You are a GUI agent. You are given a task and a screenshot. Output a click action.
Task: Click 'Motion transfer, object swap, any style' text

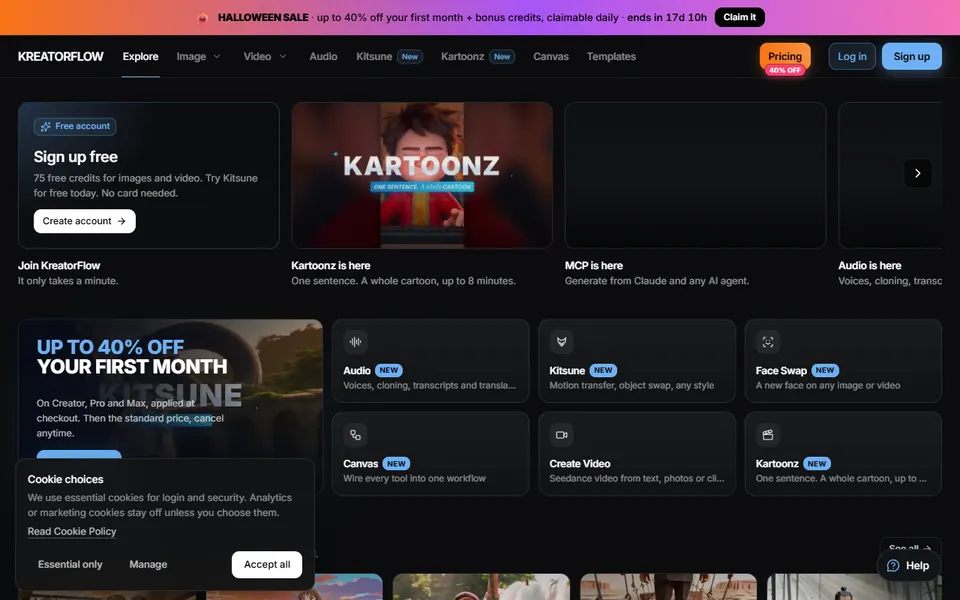(631, 386)
